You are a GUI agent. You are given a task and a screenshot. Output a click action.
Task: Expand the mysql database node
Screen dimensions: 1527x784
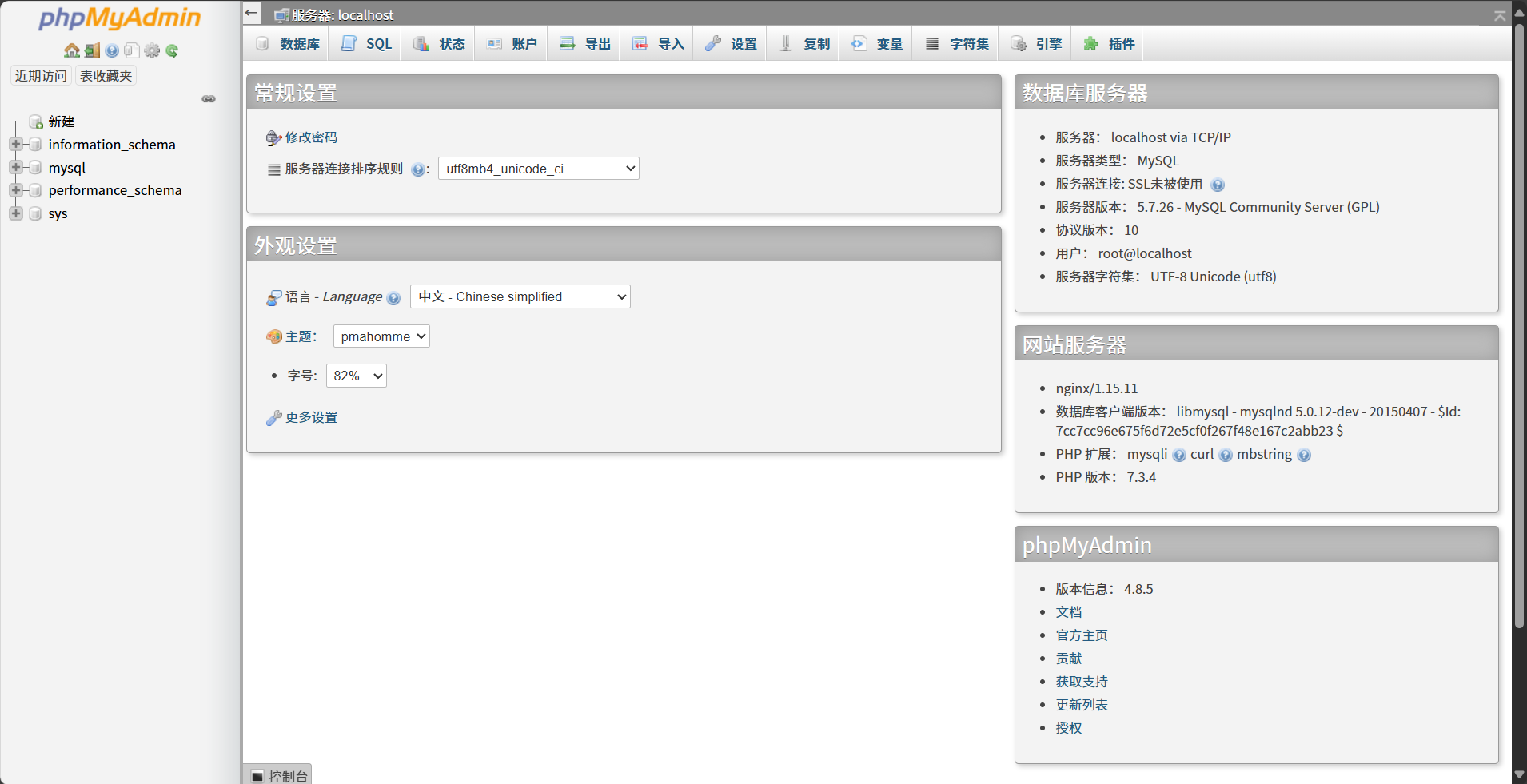click(15, 168)
